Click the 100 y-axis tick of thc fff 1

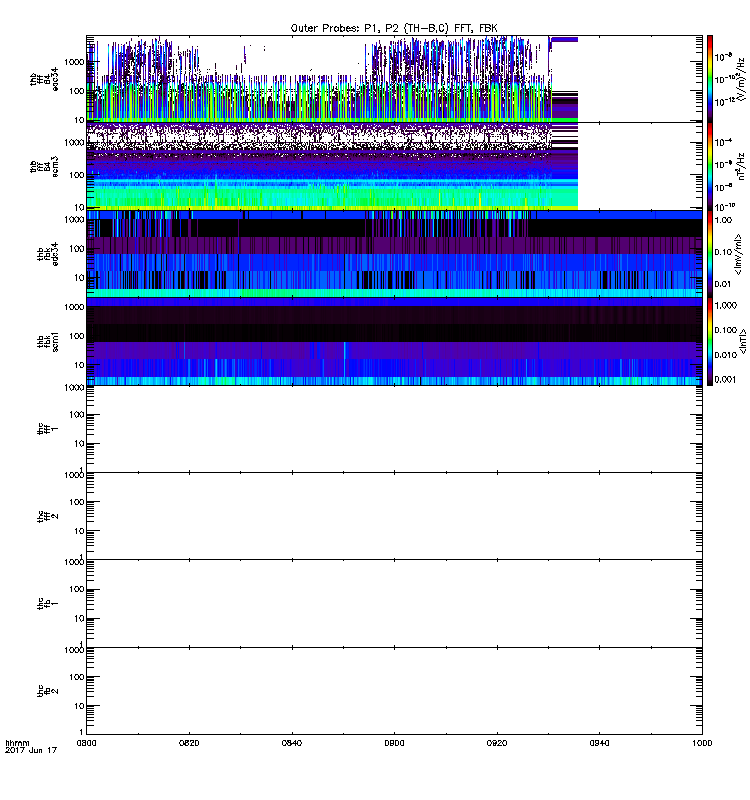pyautogui.click(x=77, y=415)
